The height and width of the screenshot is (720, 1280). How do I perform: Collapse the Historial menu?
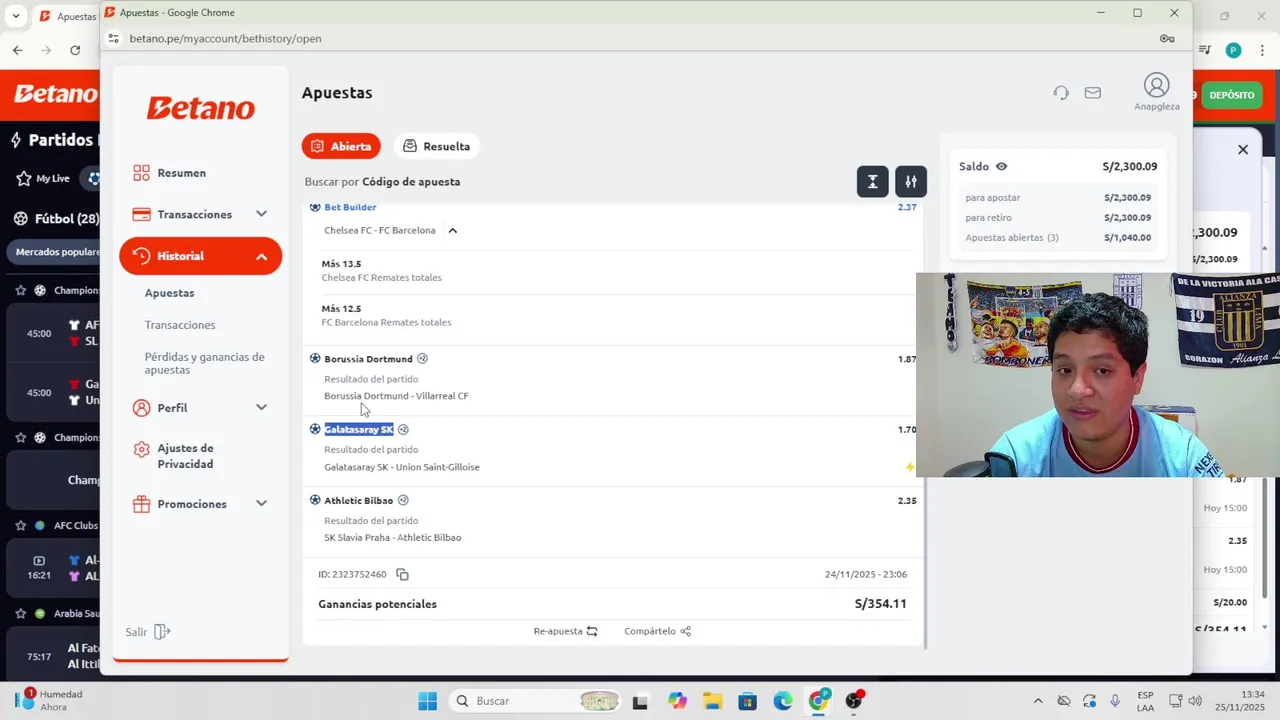click(x=200, y=256)
